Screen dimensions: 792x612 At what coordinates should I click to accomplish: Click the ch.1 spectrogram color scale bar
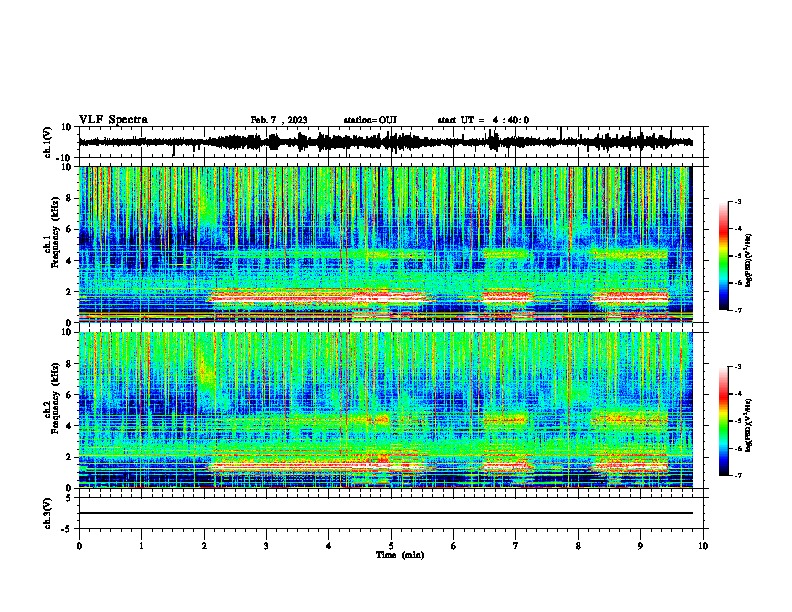(723, 256)
